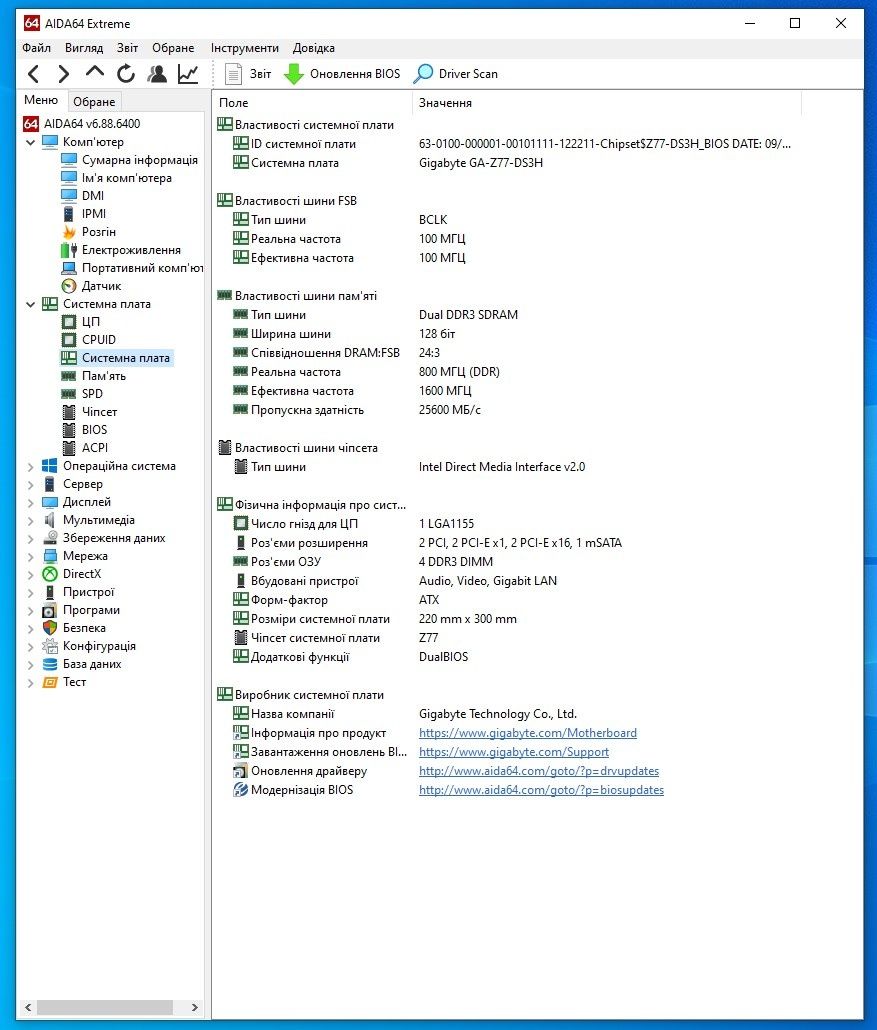This screenshot has height=1030, width=877.
Task: Go up one level with Up arrow
Action: [95, 73]
